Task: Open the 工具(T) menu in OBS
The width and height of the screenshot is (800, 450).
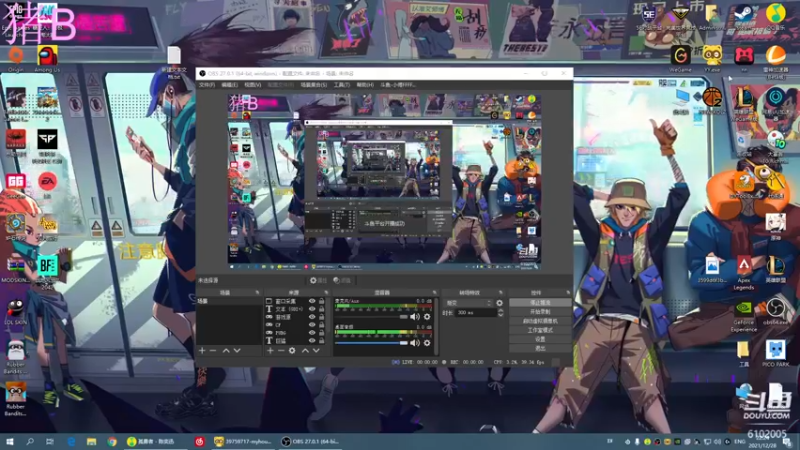Action: coord(342,85)
